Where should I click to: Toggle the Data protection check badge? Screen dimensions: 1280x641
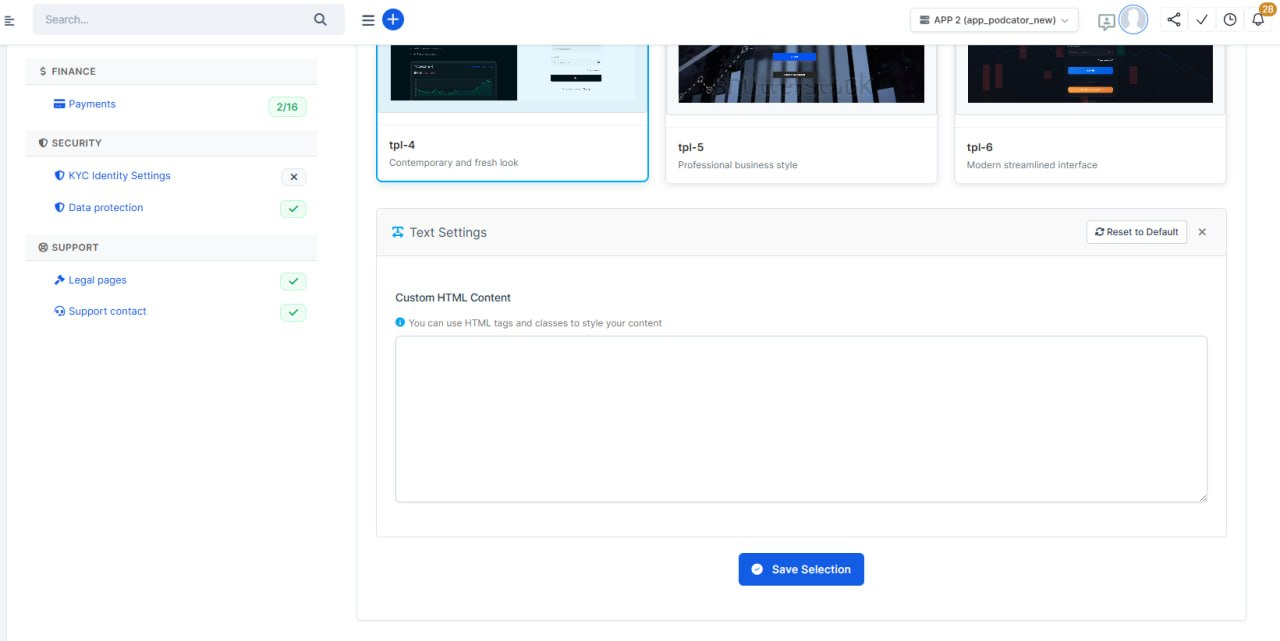click(293, 209)
